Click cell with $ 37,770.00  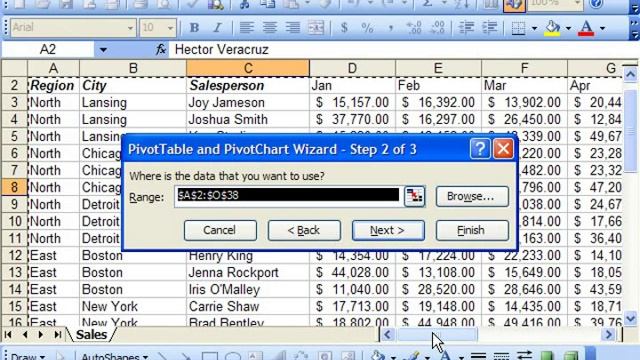tap(352, 120)
